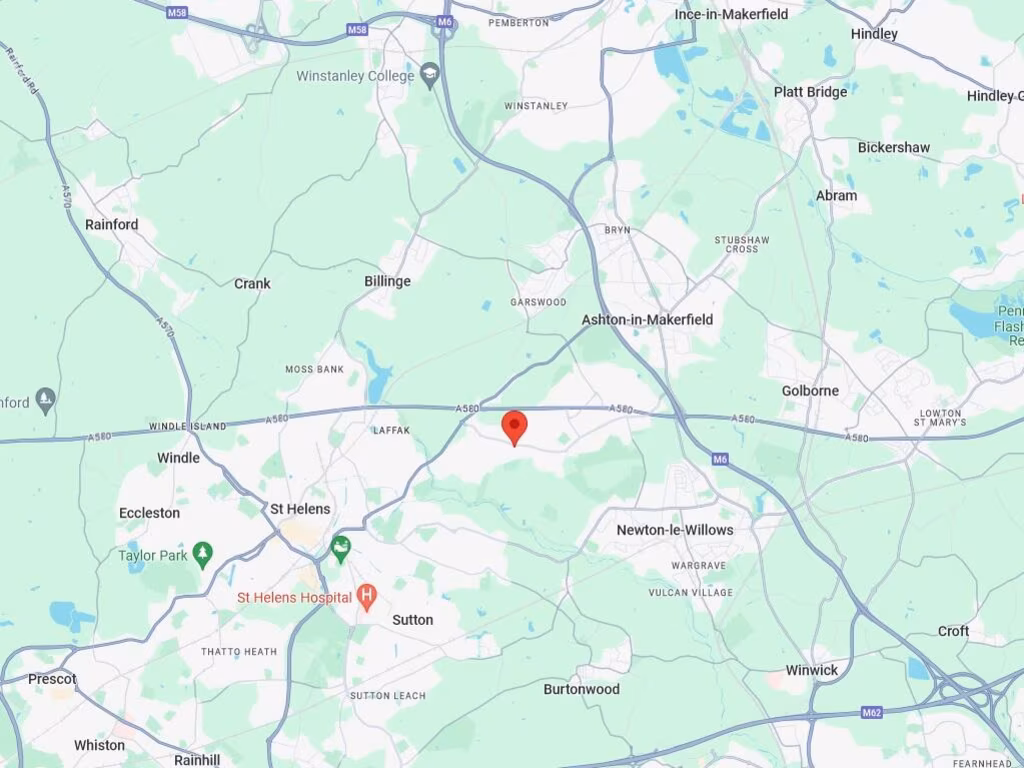Click the Burtonwood place label

pos(582,689)
